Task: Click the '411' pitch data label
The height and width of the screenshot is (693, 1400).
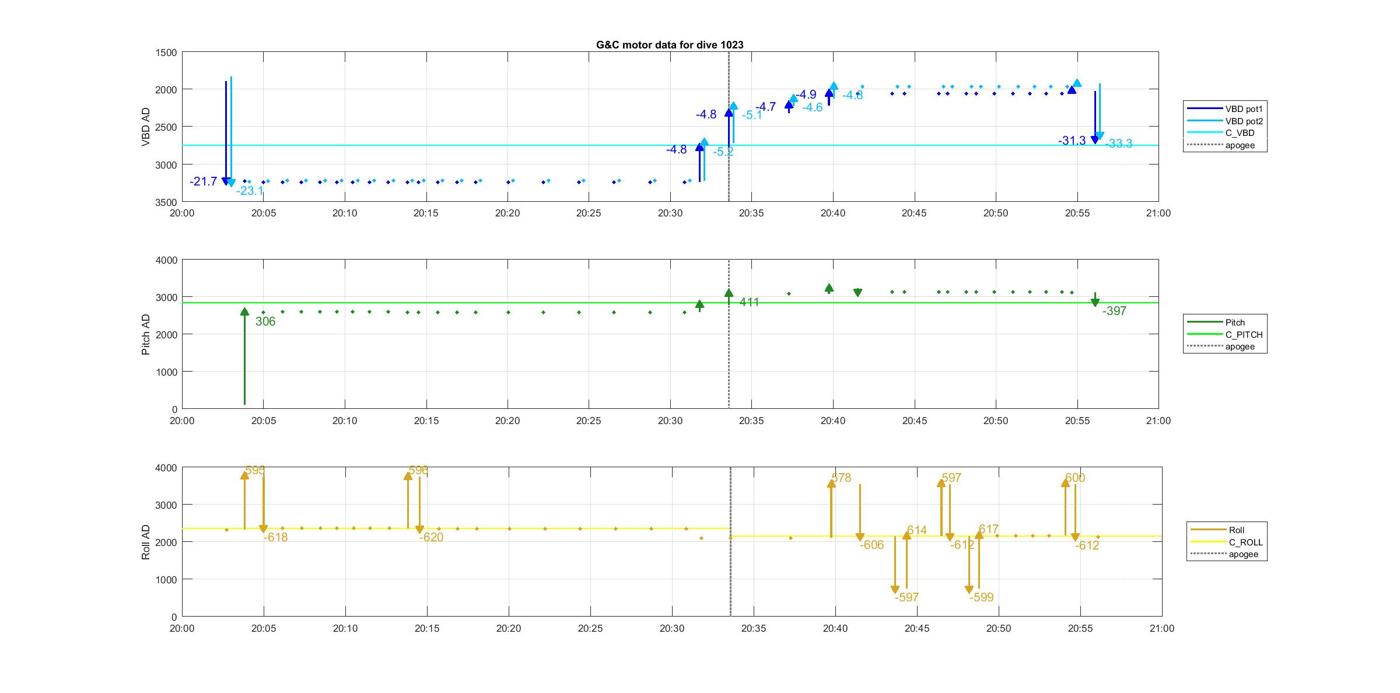Action: tap(749, 302)
